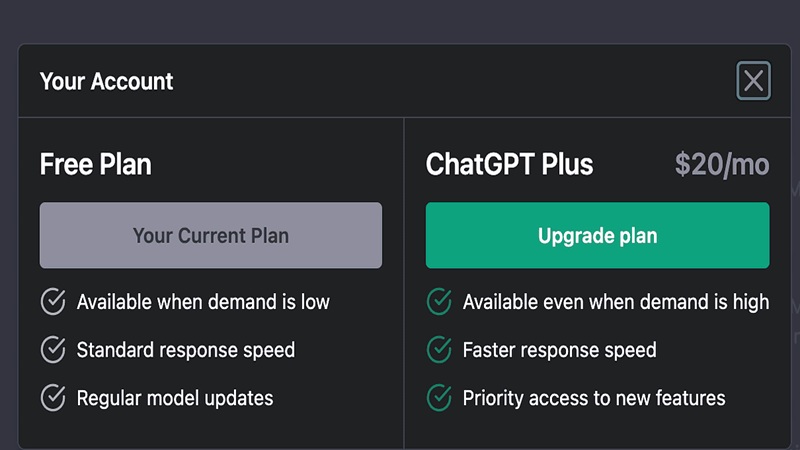Screen dimensions: 800x450
Task: Click the 'Standard response speed' feature text
Action: click(x=186, y=350)
